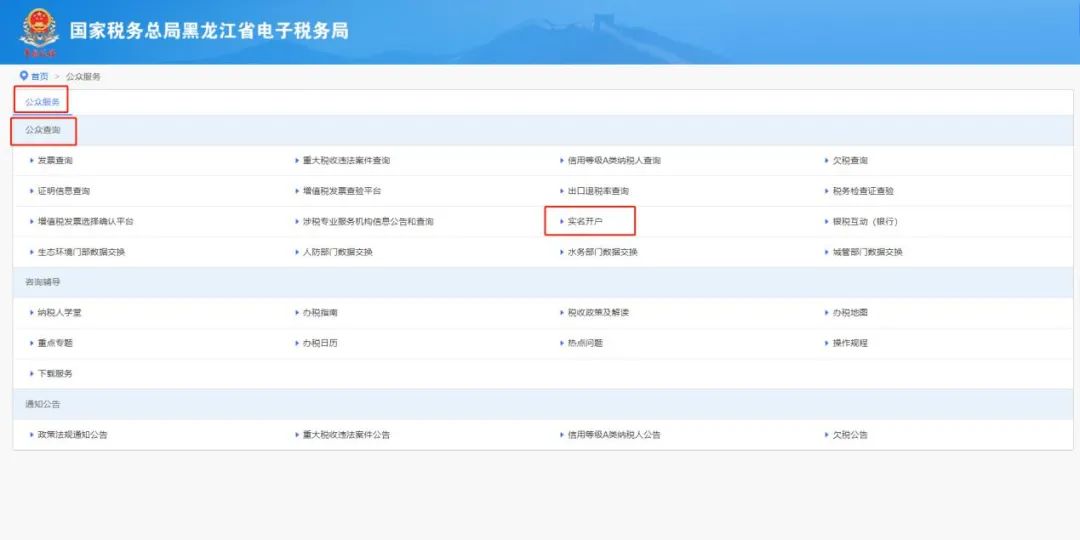Open 税务检查证查验 link
The image size is (1080, 540).
863,191
